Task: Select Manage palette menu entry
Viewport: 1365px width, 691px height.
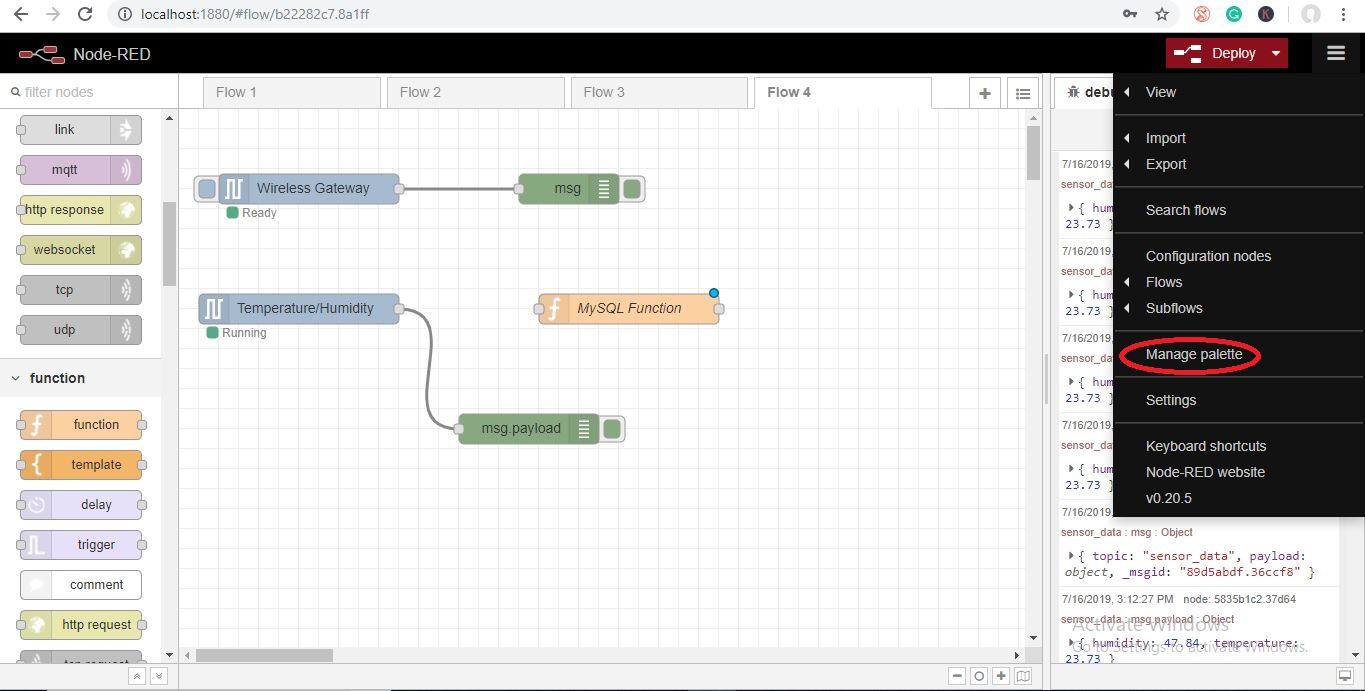Action: click(x=1194, y=354)
